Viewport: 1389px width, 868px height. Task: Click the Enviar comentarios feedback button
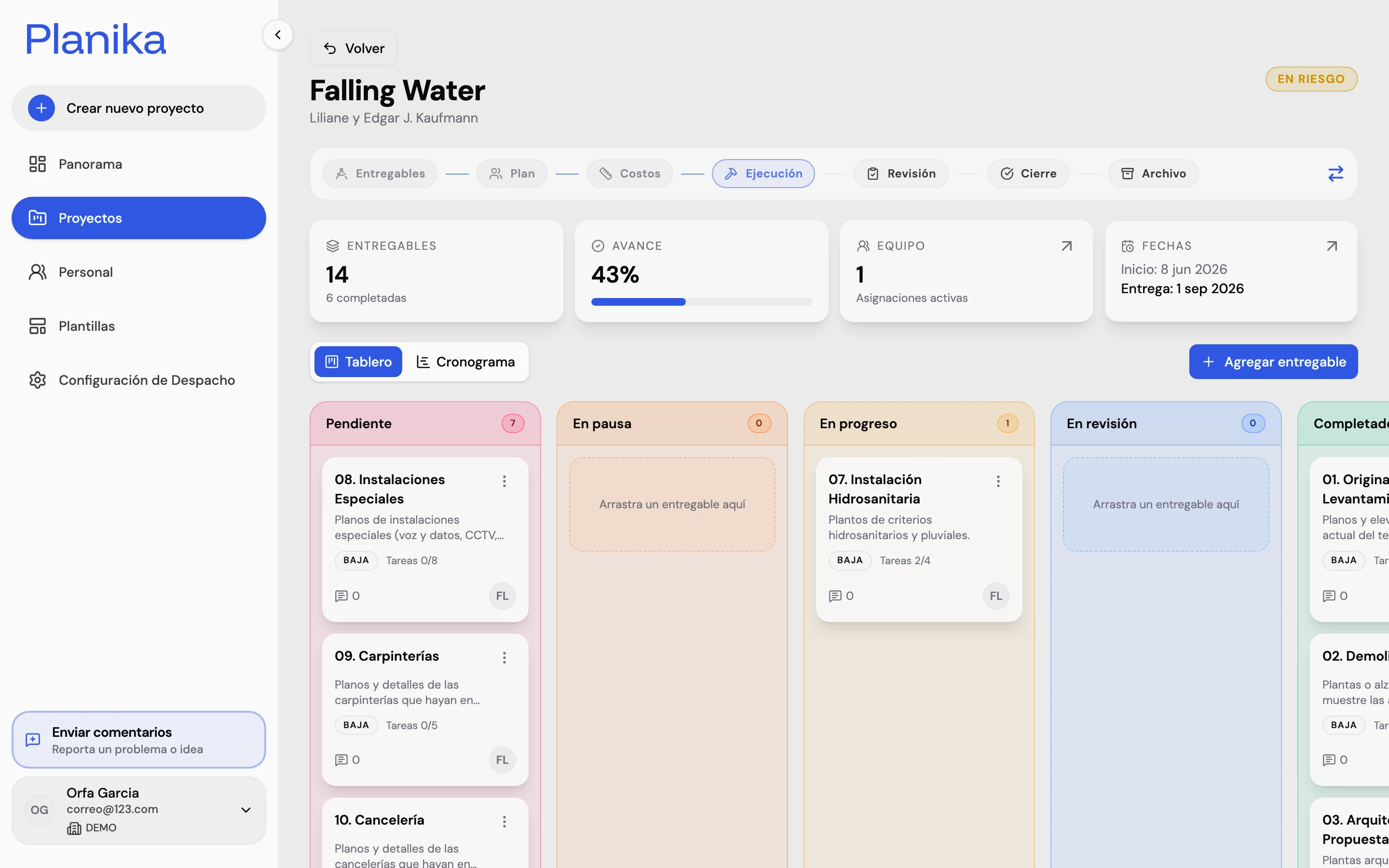[x=139, y=740]
